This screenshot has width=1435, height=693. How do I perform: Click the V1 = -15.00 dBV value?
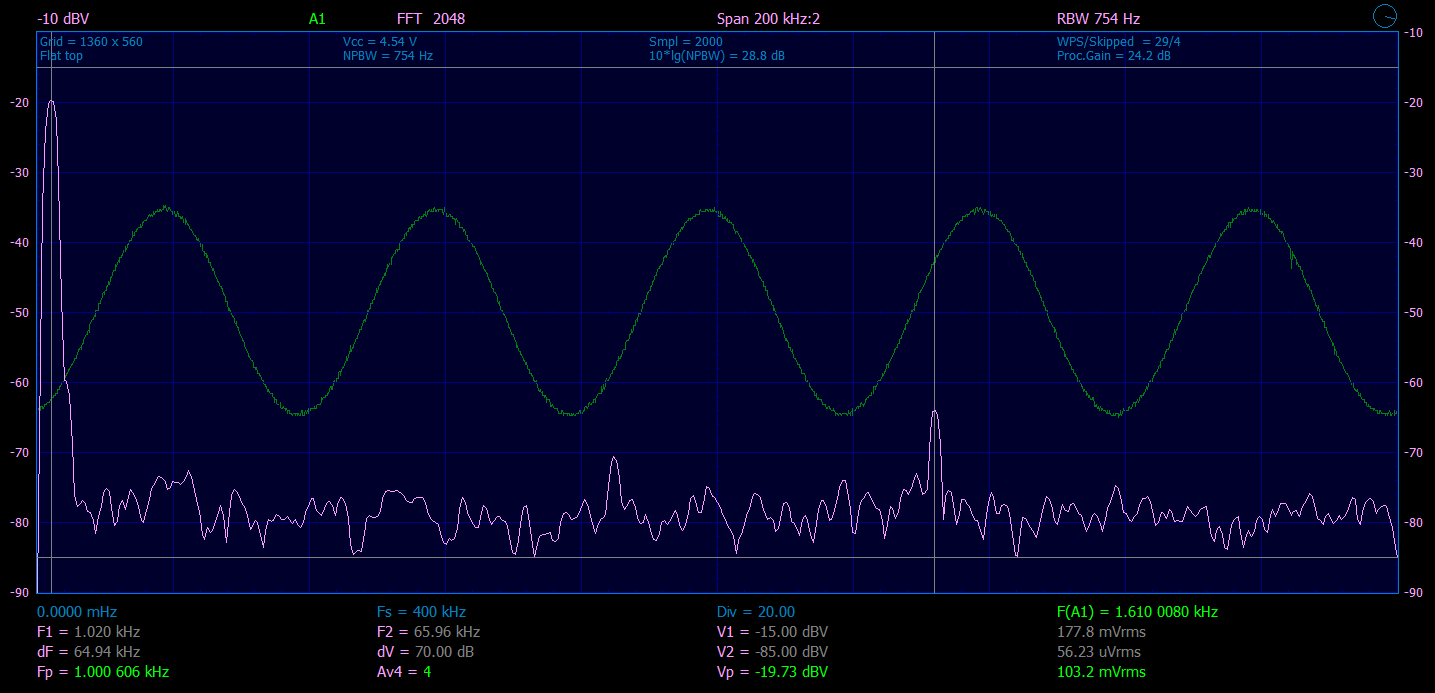[x=772, y=632]
